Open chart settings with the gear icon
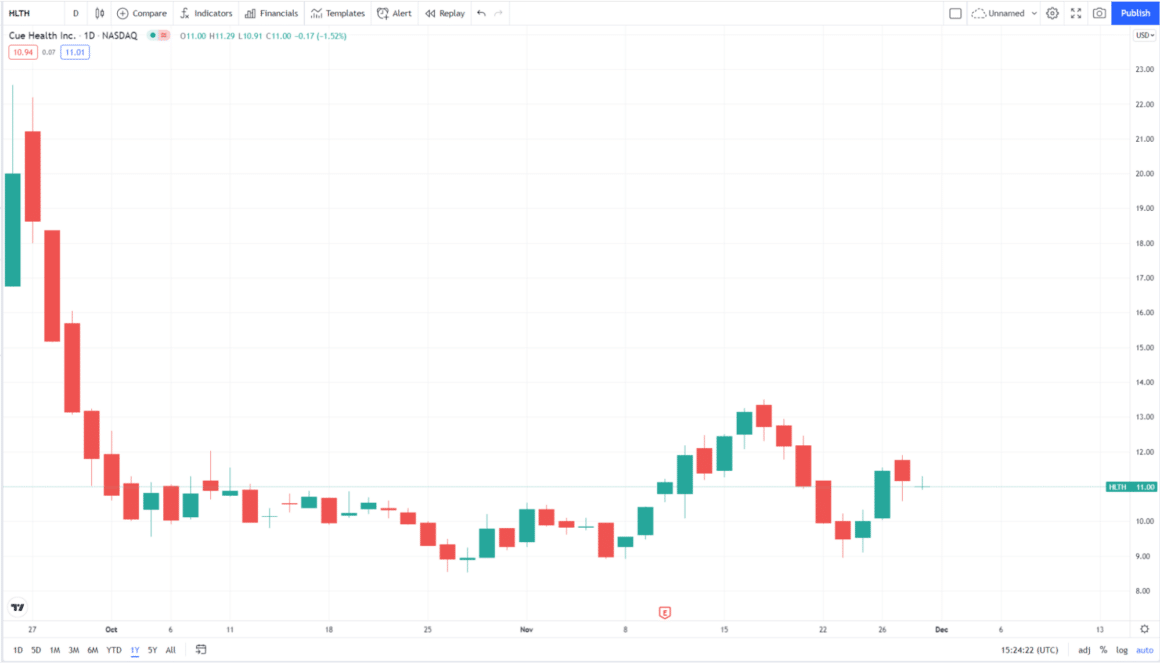Image resolution: width=1160 pixels, height=663 pixels. click(x=1052, y=13)
